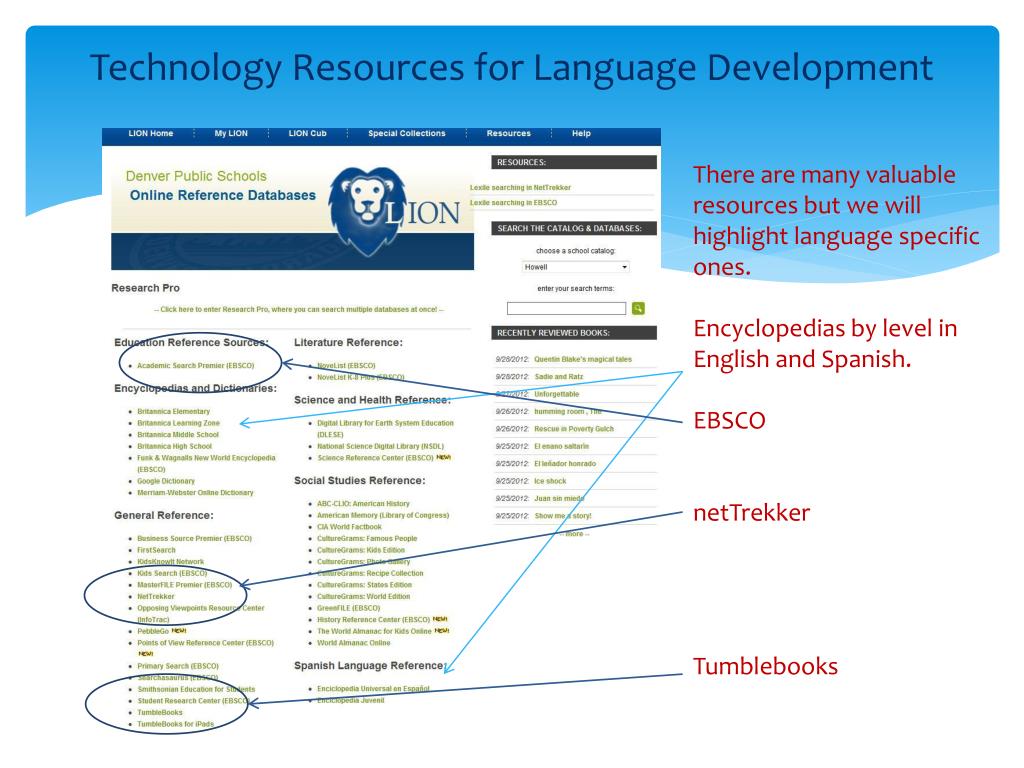1024x768 pixels.
Task: Open the Resources menu item
Action: click(509, 133)
